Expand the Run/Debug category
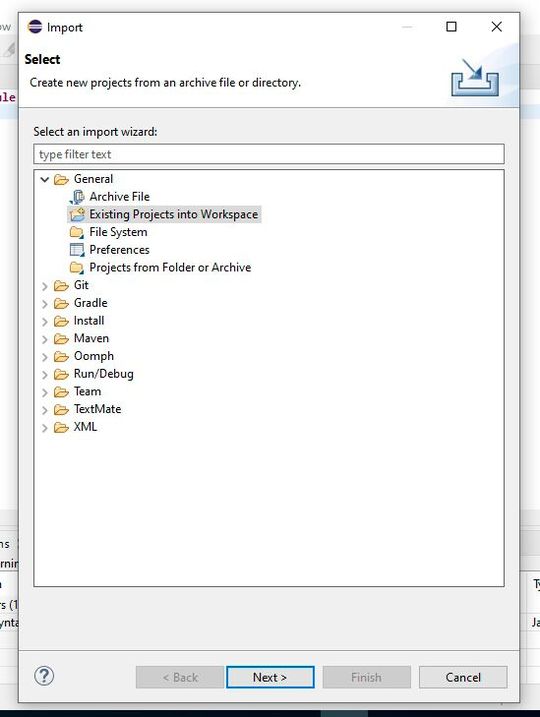 click(x=44, y=375)
